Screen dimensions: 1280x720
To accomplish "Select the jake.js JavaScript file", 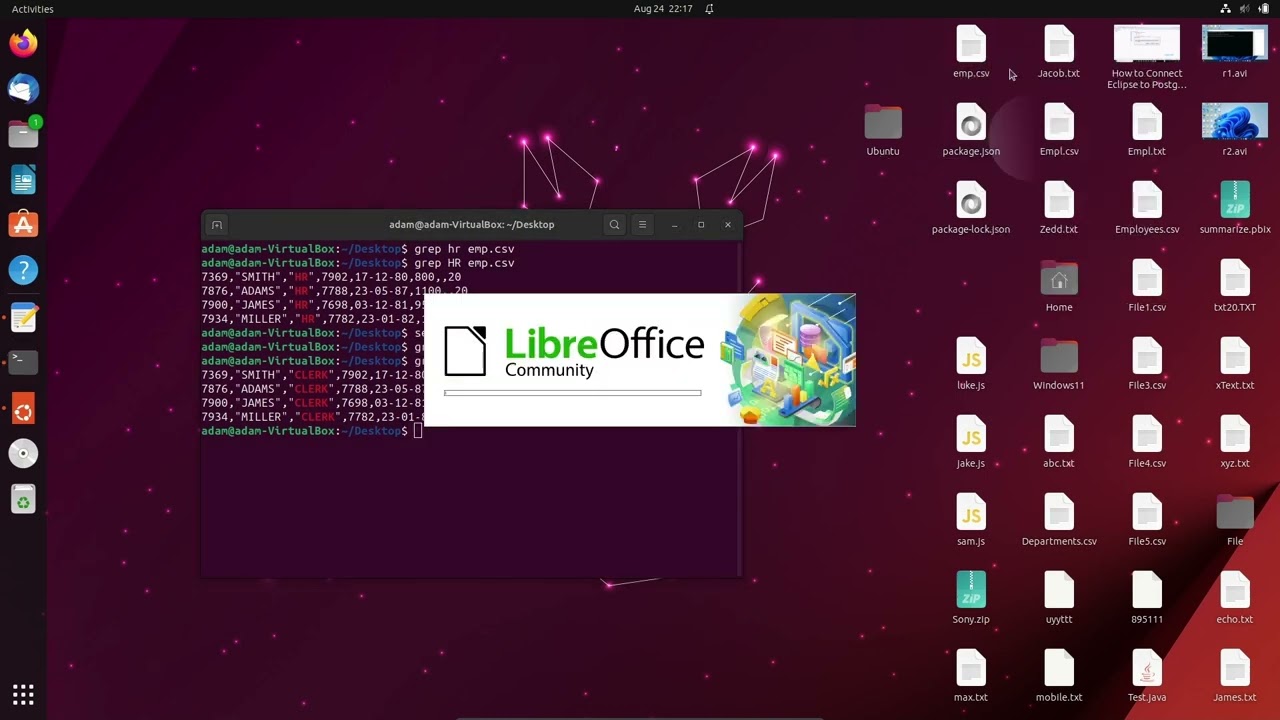I will 971,442.
